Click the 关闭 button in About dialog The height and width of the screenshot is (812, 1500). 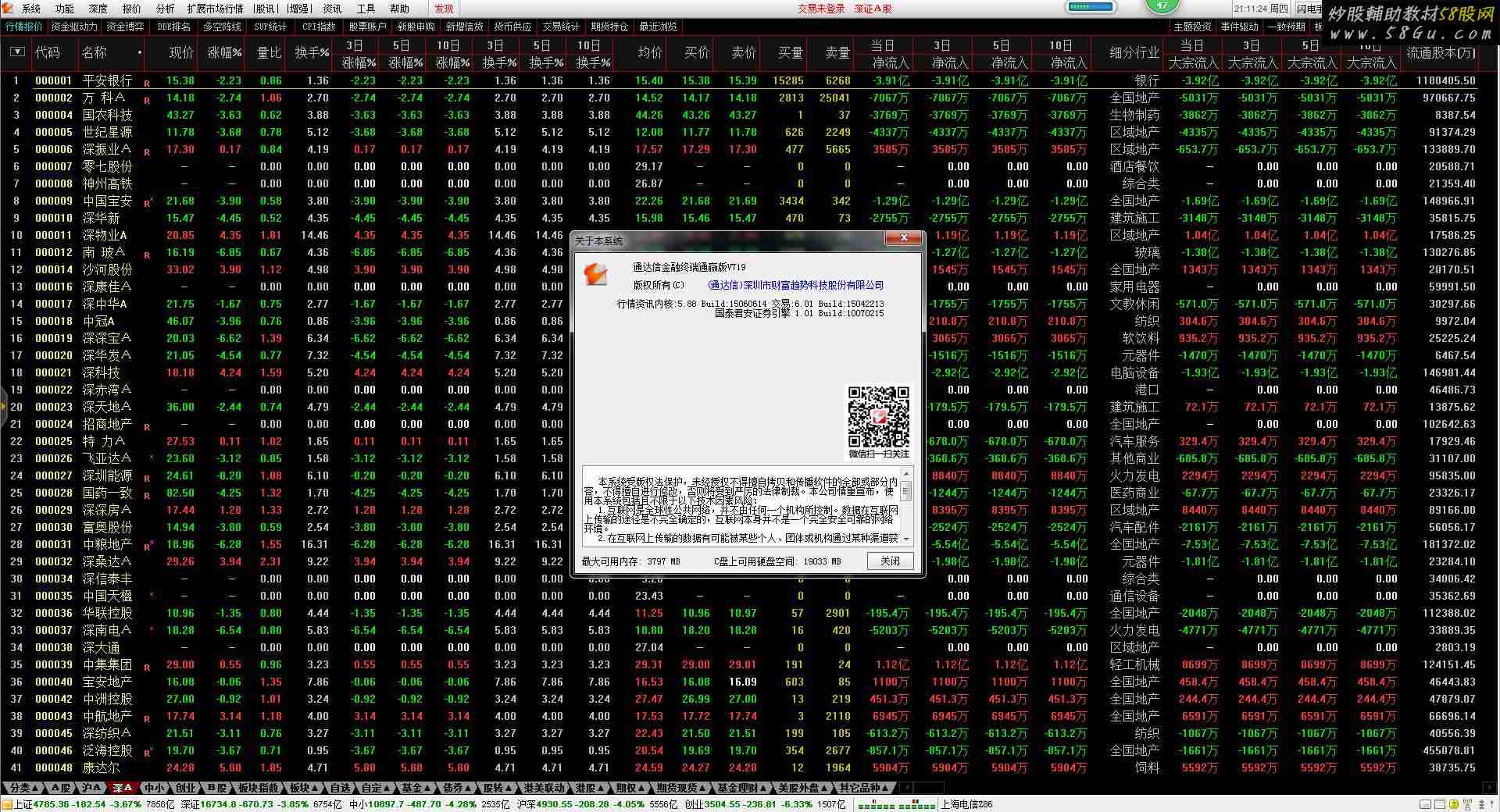click(890, 561)
